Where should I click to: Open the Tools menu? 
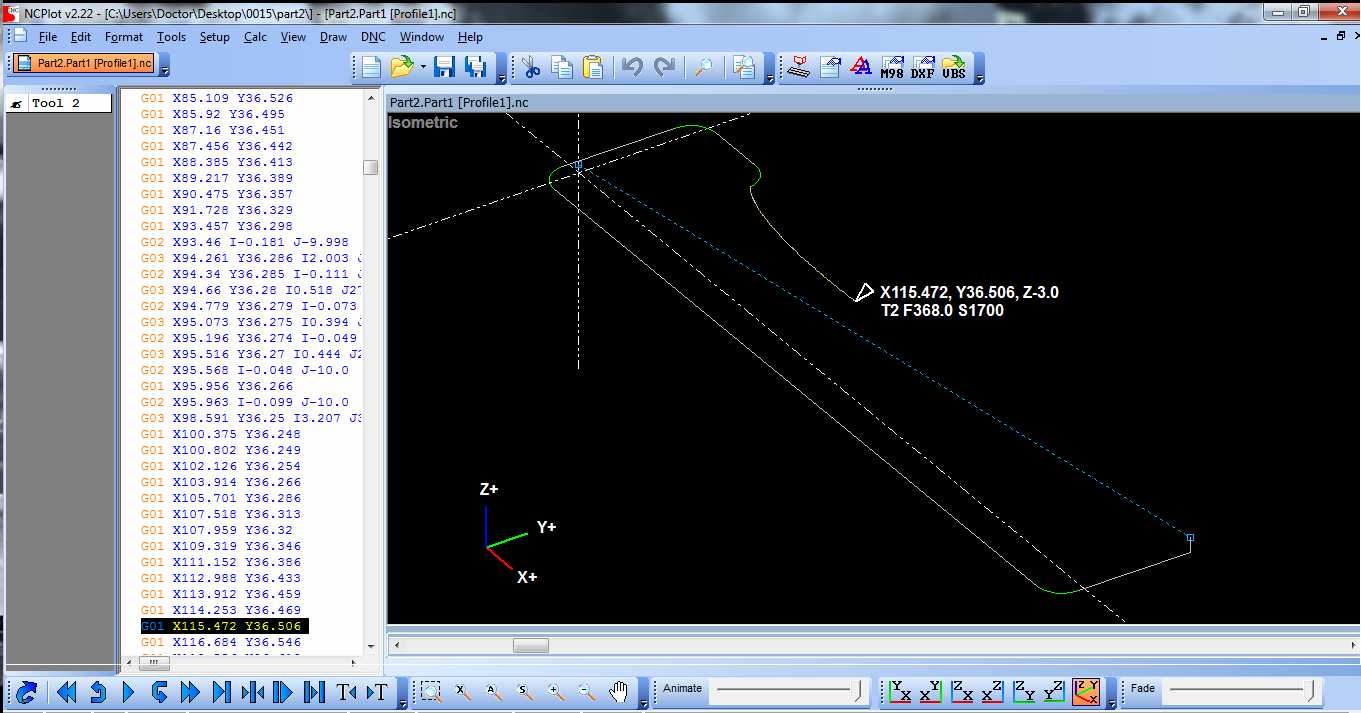click(171, 37)
